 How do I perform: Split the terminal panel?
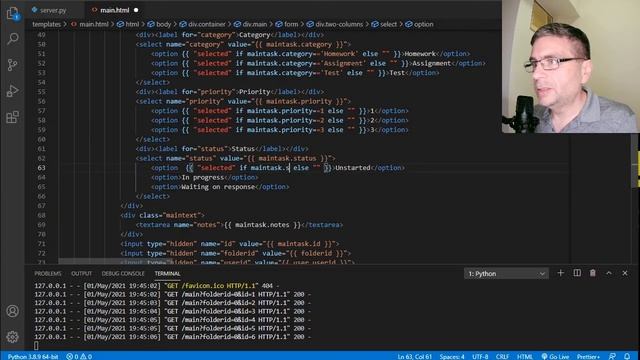pos(577,273)
